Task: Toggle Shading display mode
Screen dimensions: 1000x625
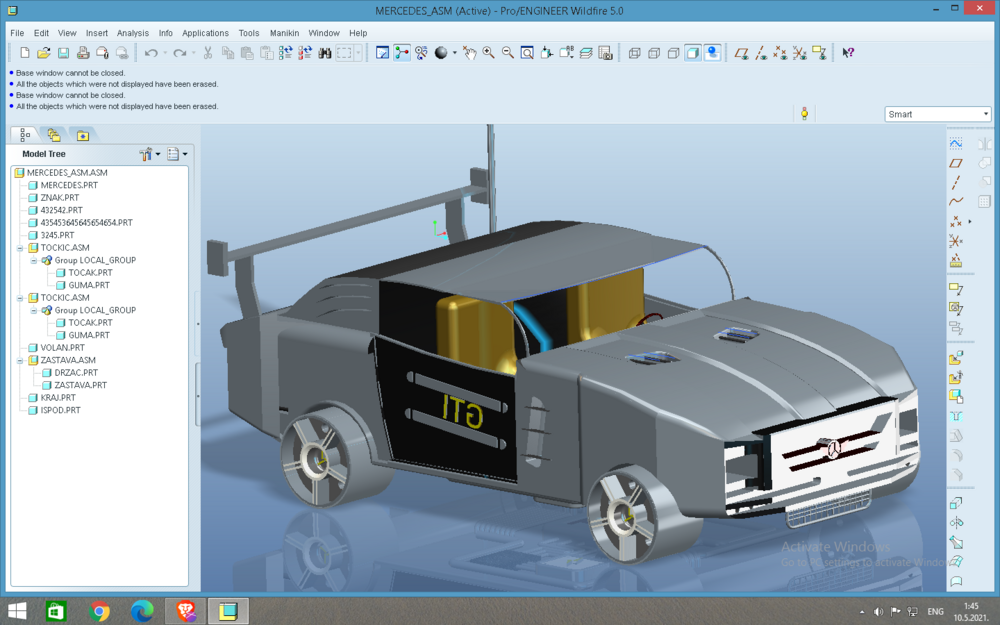Action: pyautogui.click(x=693, y=53)
